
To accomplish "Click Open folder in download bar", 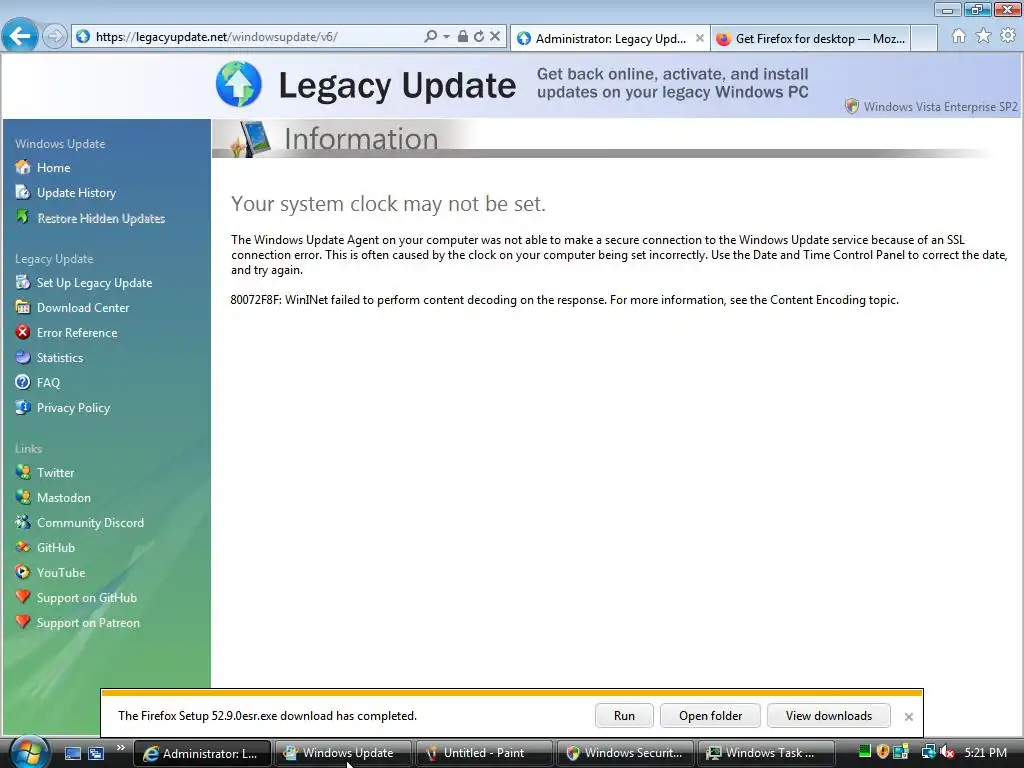I will (x=710, y=716).
